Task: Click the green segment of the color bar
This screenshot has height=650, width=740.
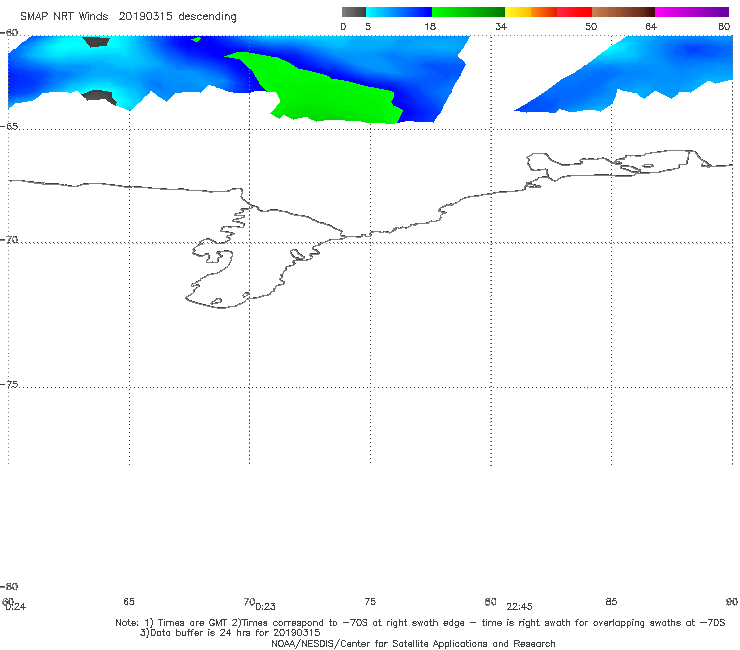Action: click(x=468, y=12)
